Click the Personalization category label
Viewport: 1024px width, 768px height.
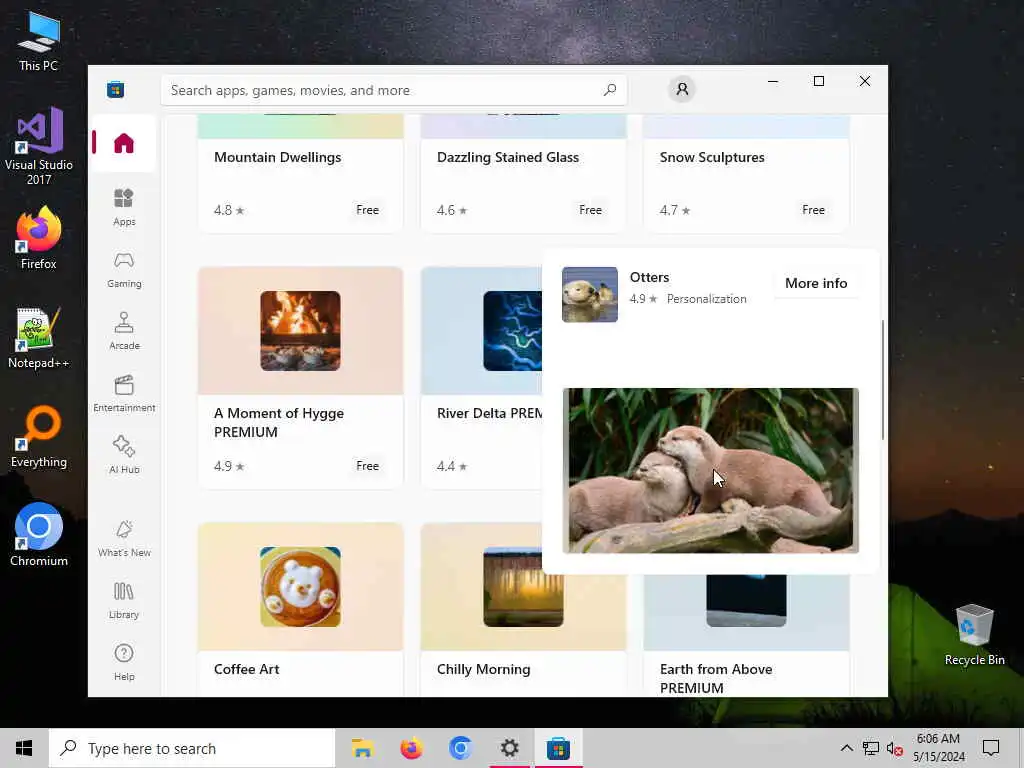point(707,299)
